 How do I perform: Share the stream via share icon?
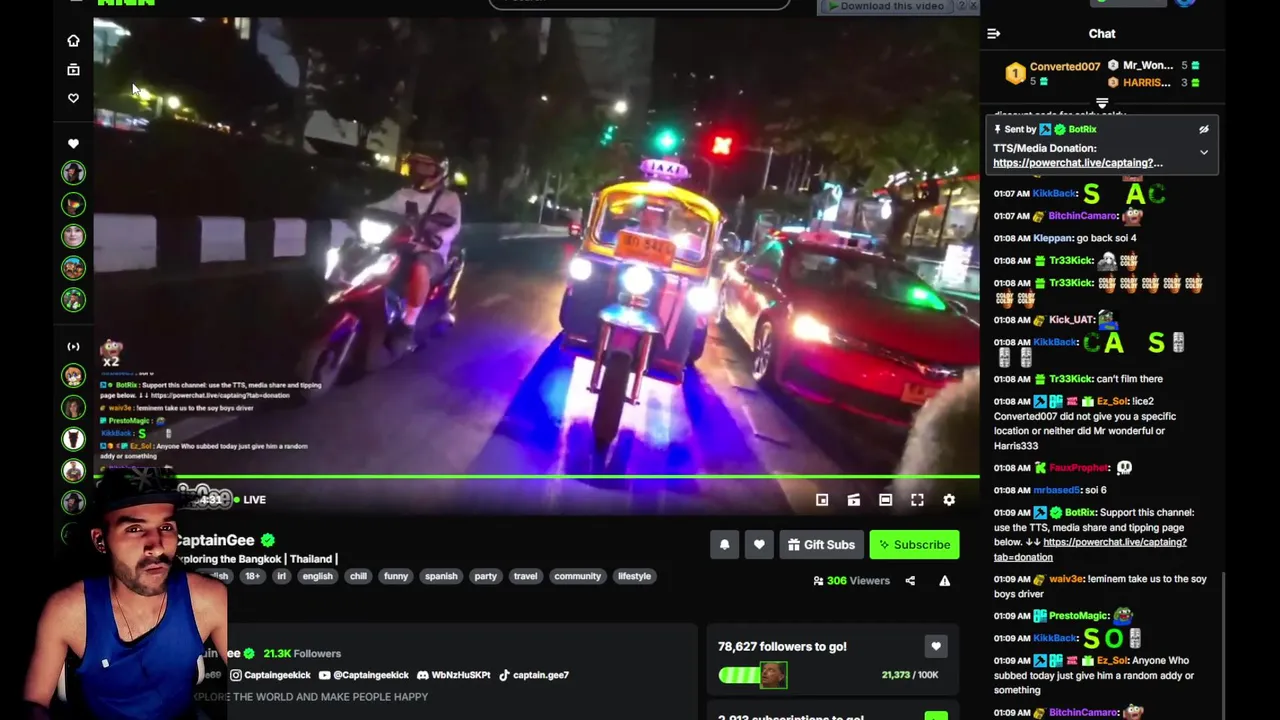(910, 581)
